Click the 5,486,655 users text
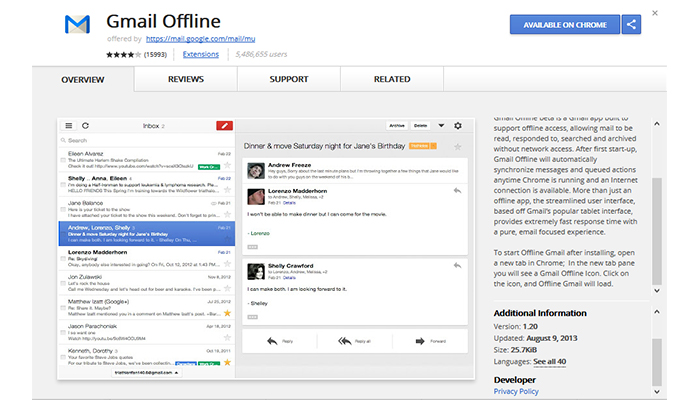The width and height of the screenshot is (700, 400). coord(261,54)
